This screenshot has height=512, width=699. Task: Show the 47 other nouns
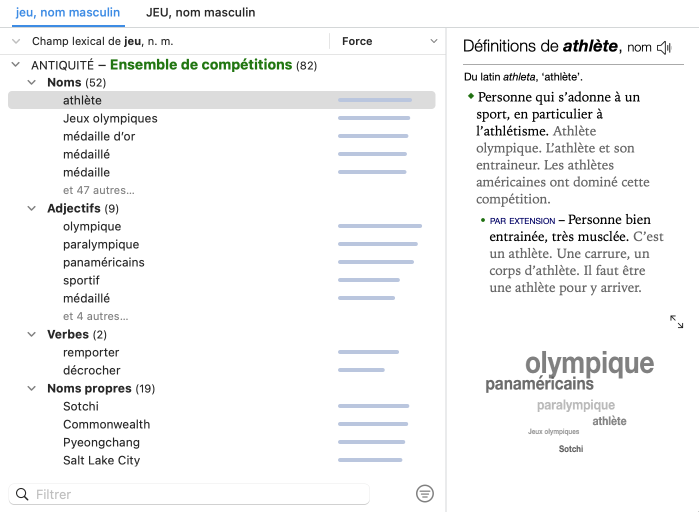(x=98, y=190)
